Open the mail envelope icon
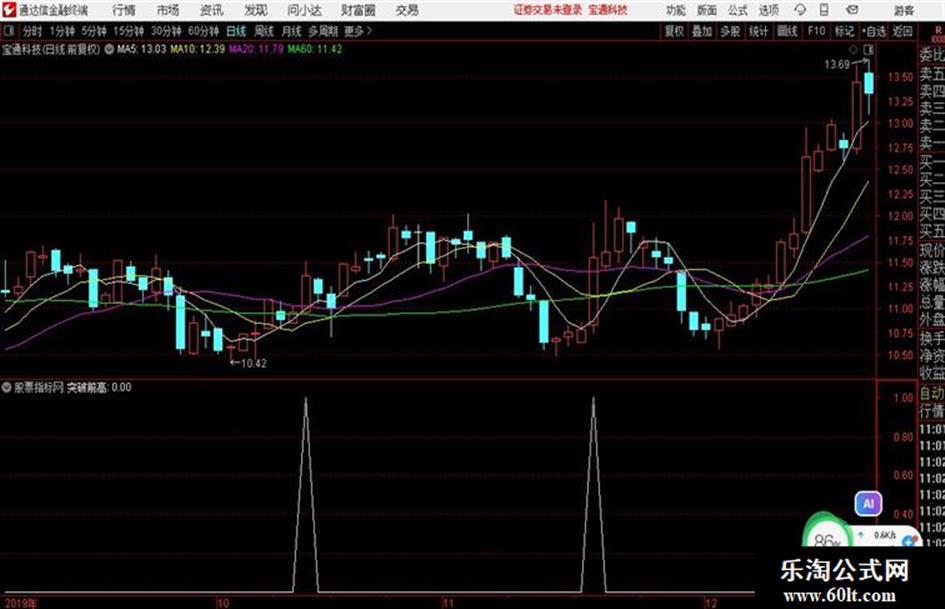 tap(852, 10)
